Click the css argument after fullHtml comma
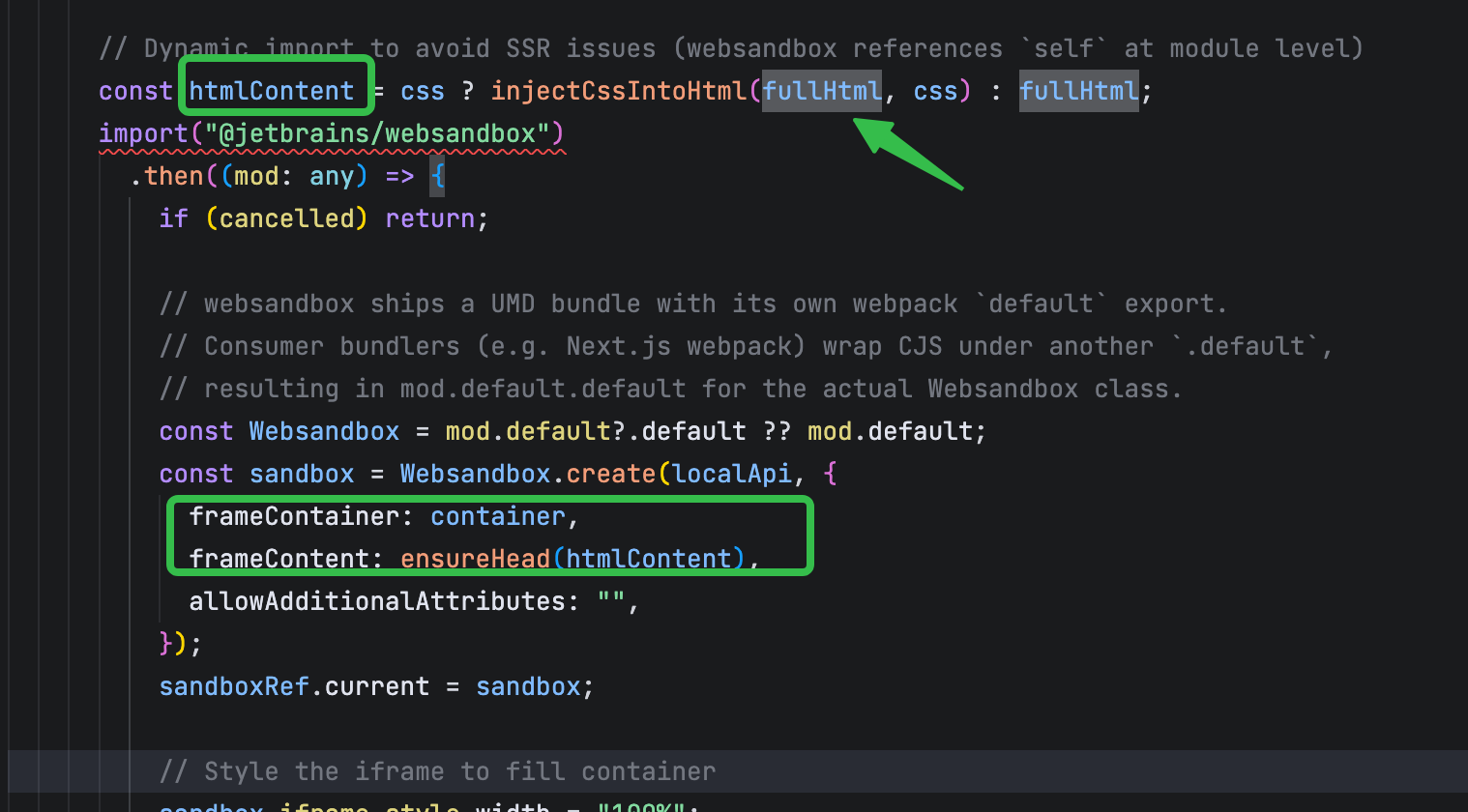Image resolution: width=1468 pixels, height=812 pixels. click(x=935, y=91)
